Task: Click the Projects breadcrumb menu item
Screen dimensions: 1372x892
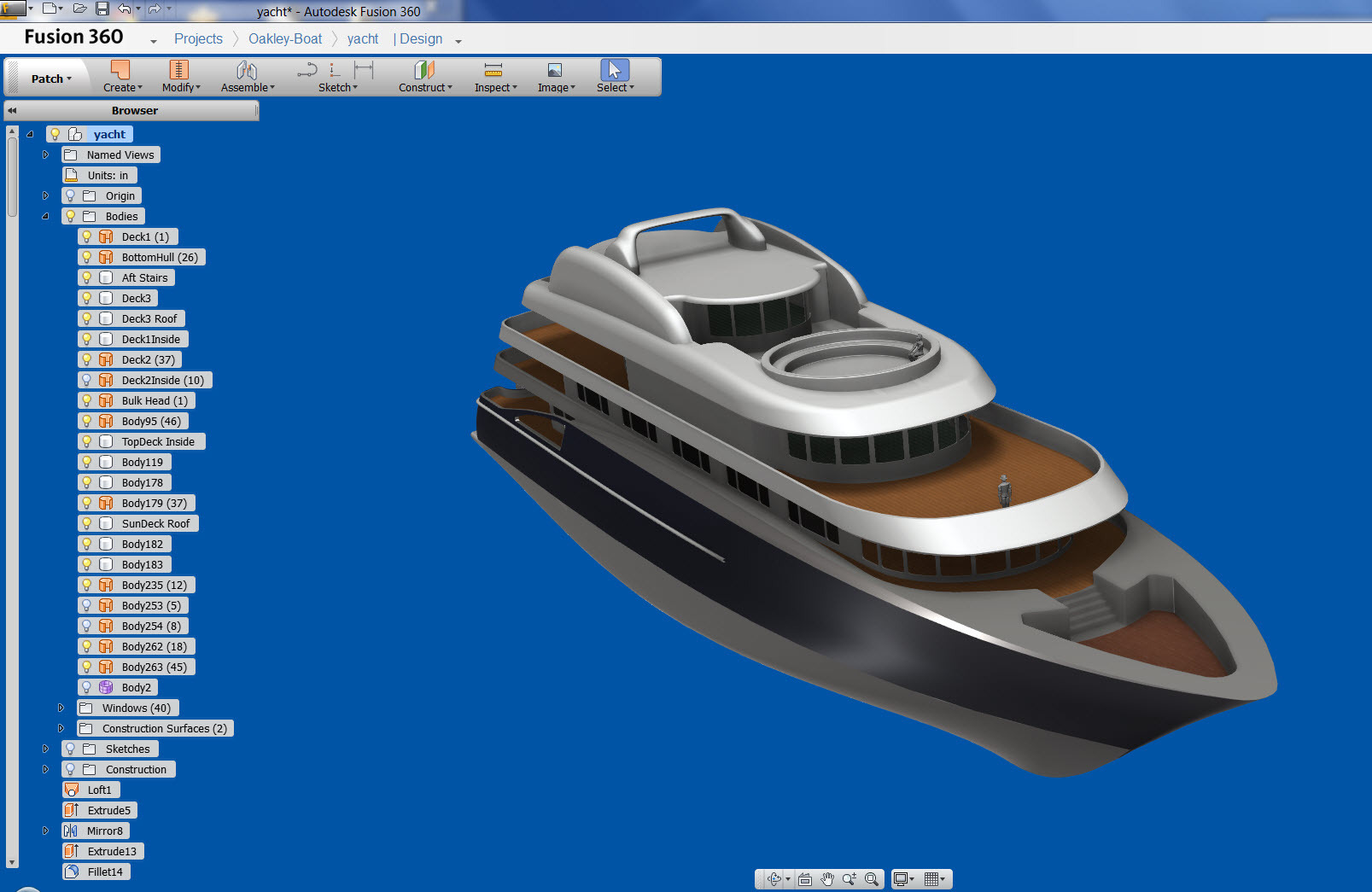Action: click(x=198, y=38)
